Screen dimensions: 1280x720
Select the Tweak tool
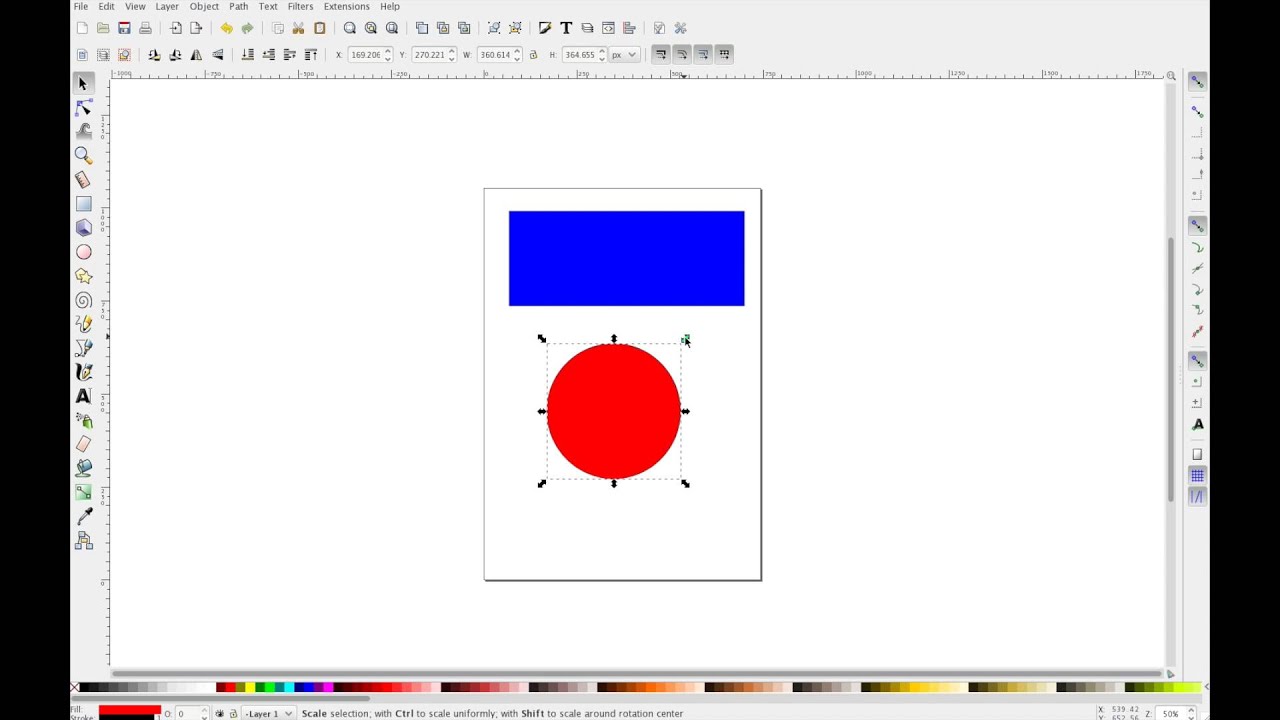click(x=83, y=132)
